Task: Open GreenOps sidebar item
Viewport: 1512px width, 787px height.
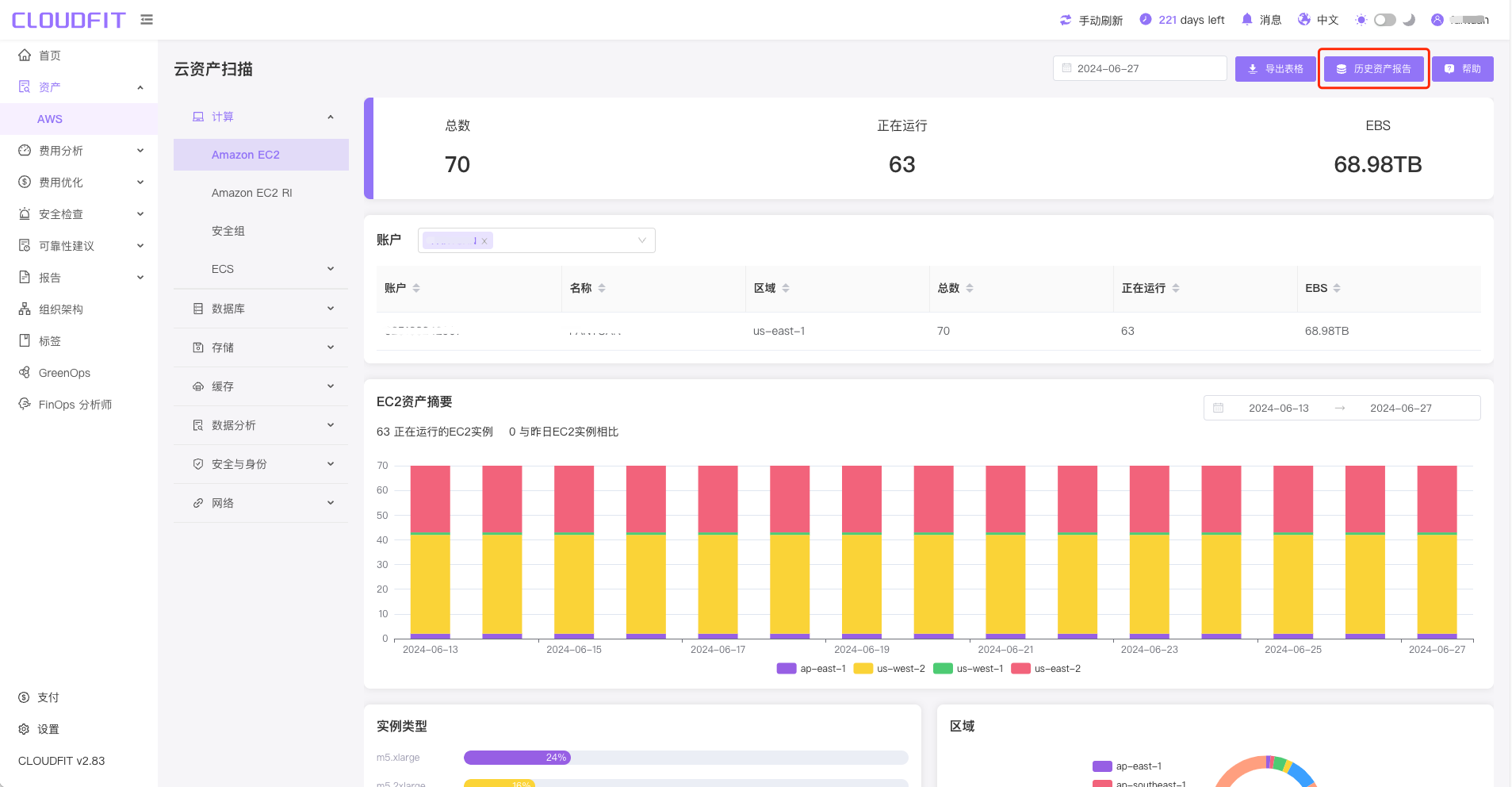Action: pyautogui.click(x=79, y=373)
